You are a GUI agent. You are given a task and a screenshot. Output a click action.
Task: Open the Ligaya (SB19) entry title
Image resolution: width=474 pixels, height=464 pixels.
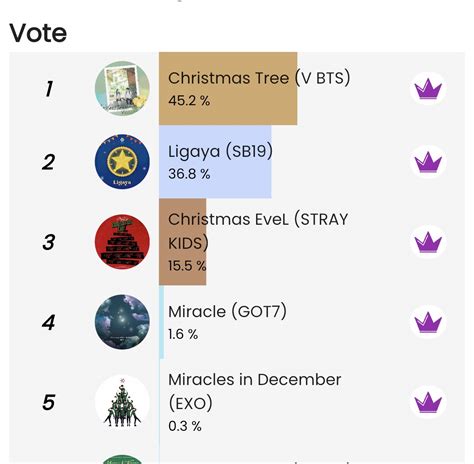click(220, 151)
